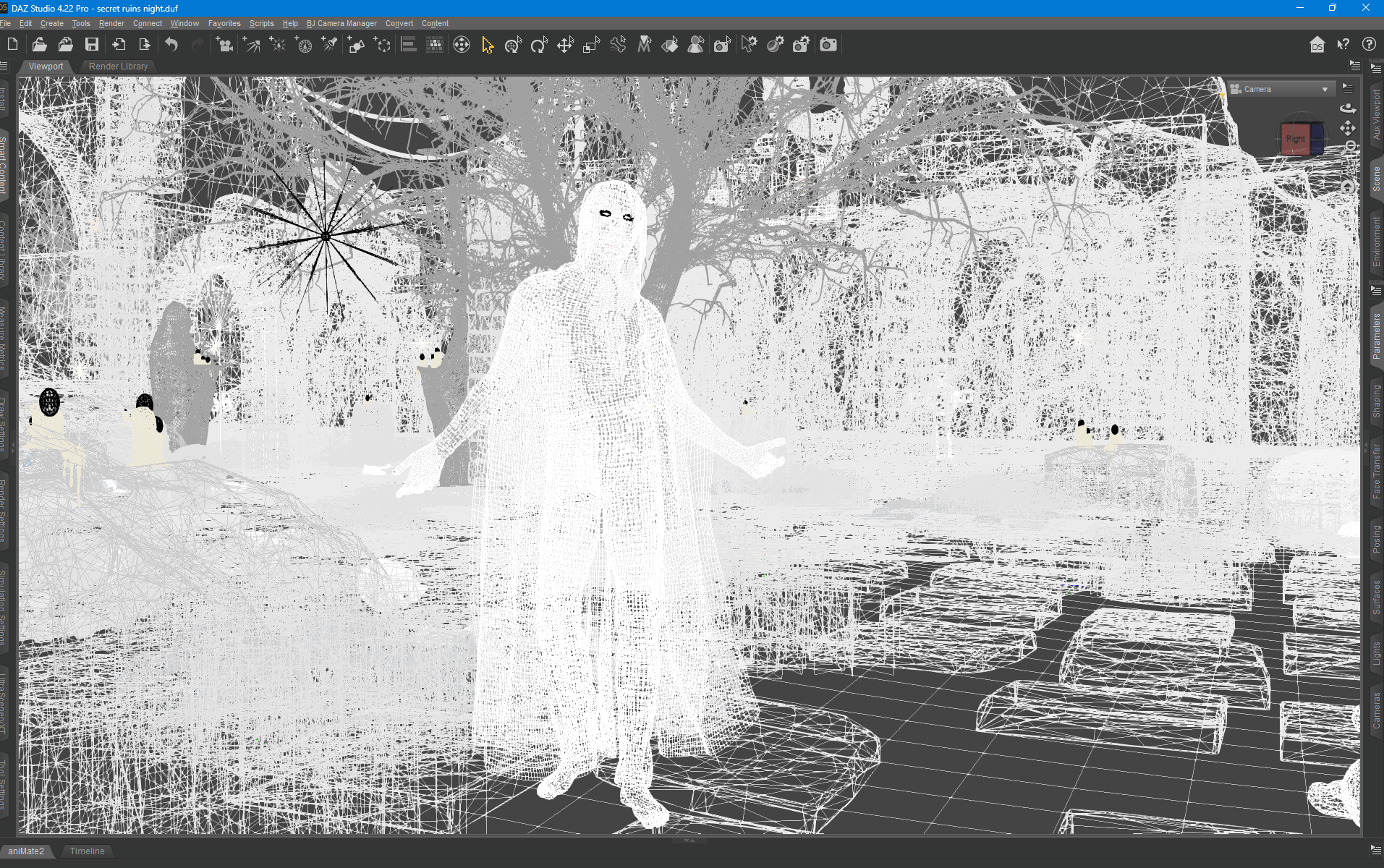This screenshot has height=868, width=1384.
Task: Open the Cameras side tab
Action: click(x=1376, y=710)
